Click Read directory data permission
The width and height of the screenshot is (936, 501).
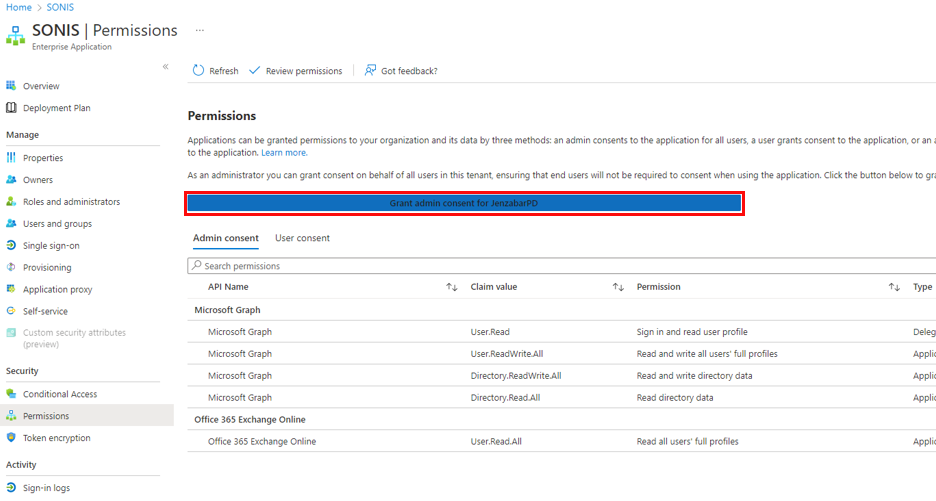[675, 397]
